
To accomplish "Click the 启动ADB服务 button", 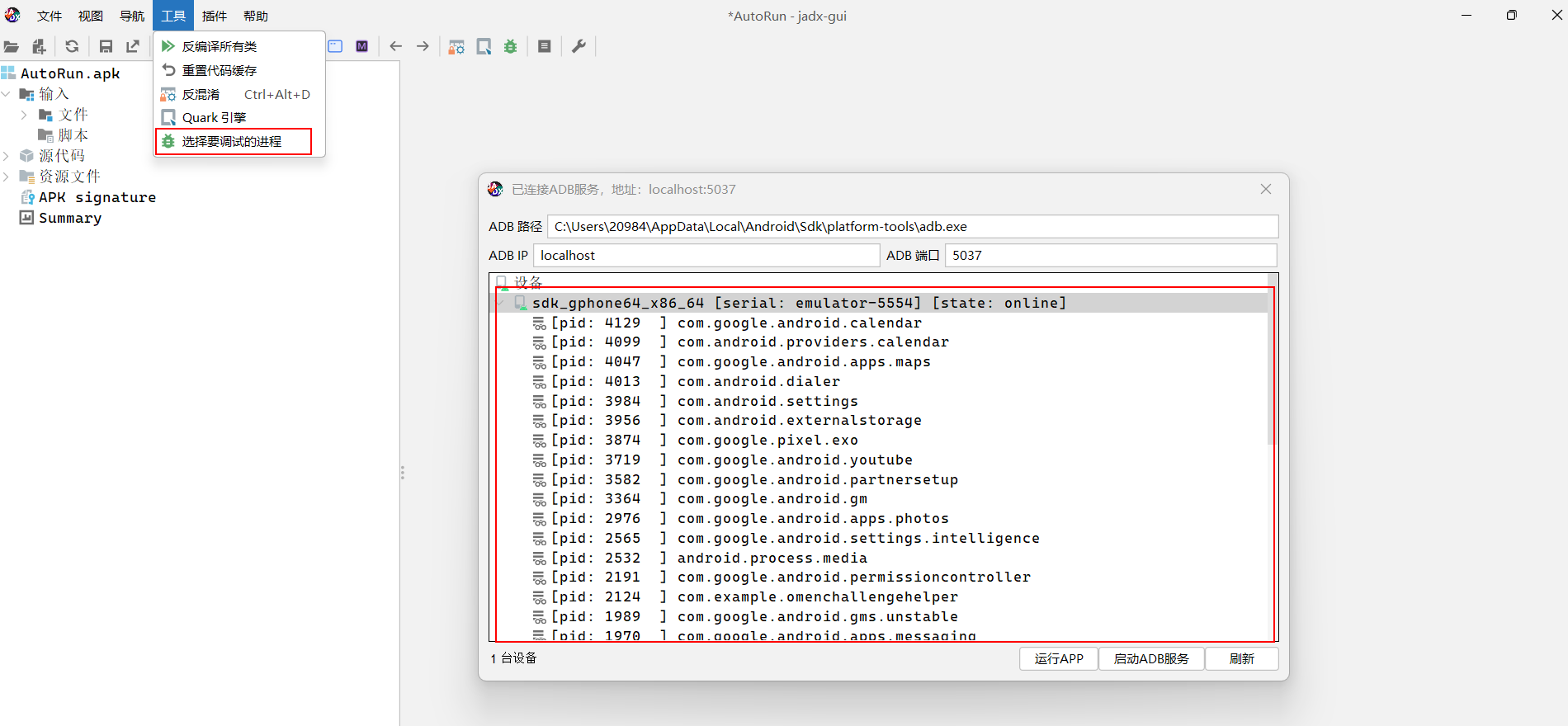I will (x=1151, y=658).
